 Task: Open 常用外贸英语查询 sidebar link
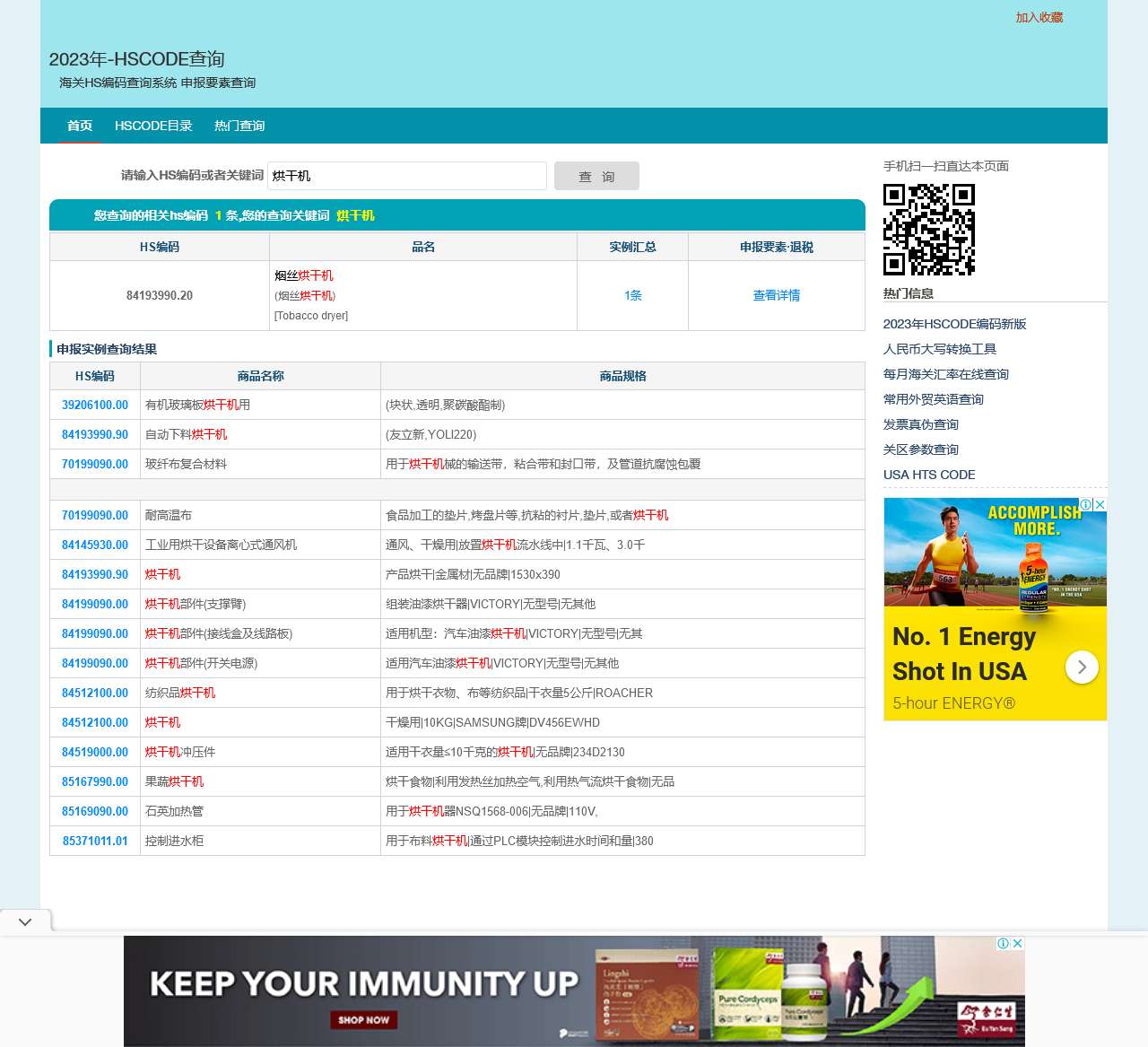[x=934, y=399]
